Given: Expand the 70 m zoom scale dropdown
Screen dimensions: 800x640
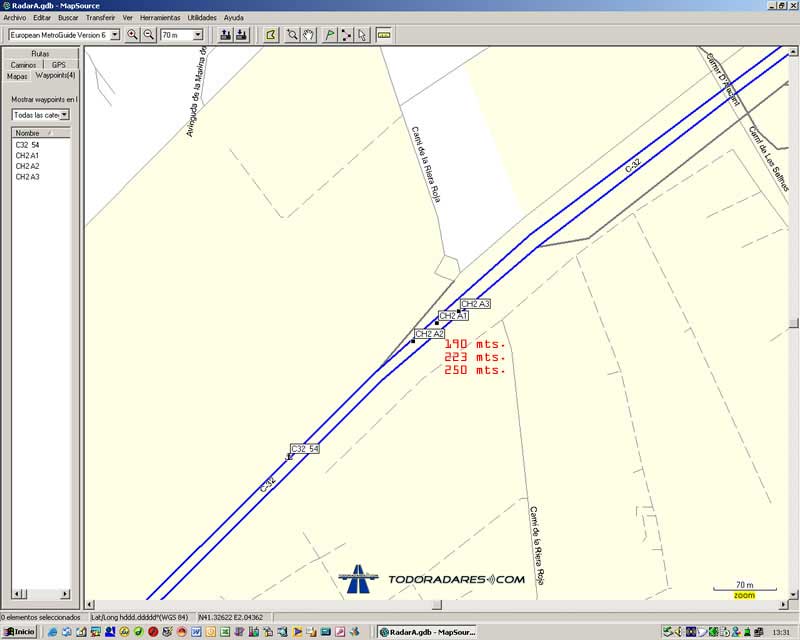Looking at the screenshot, I should click(x=198, y=35).
